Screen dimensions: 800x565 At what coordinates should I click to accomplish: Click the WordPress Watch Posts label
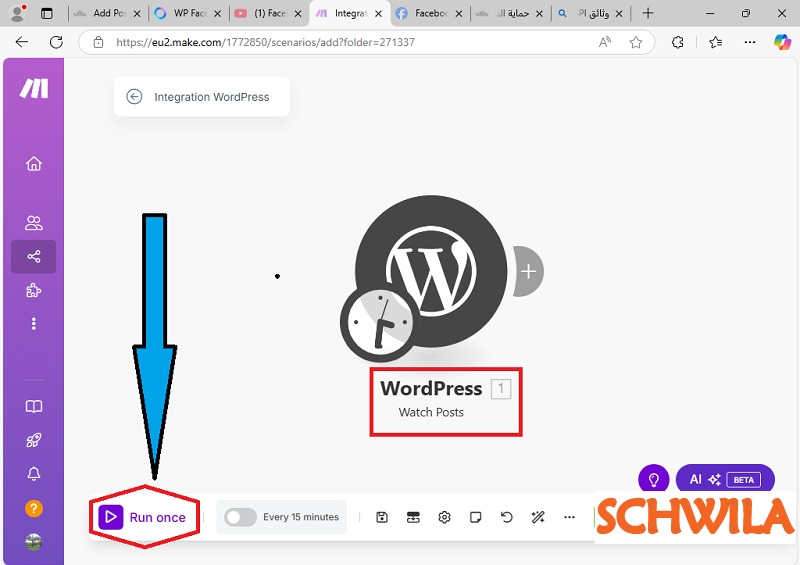coord(431,400)
